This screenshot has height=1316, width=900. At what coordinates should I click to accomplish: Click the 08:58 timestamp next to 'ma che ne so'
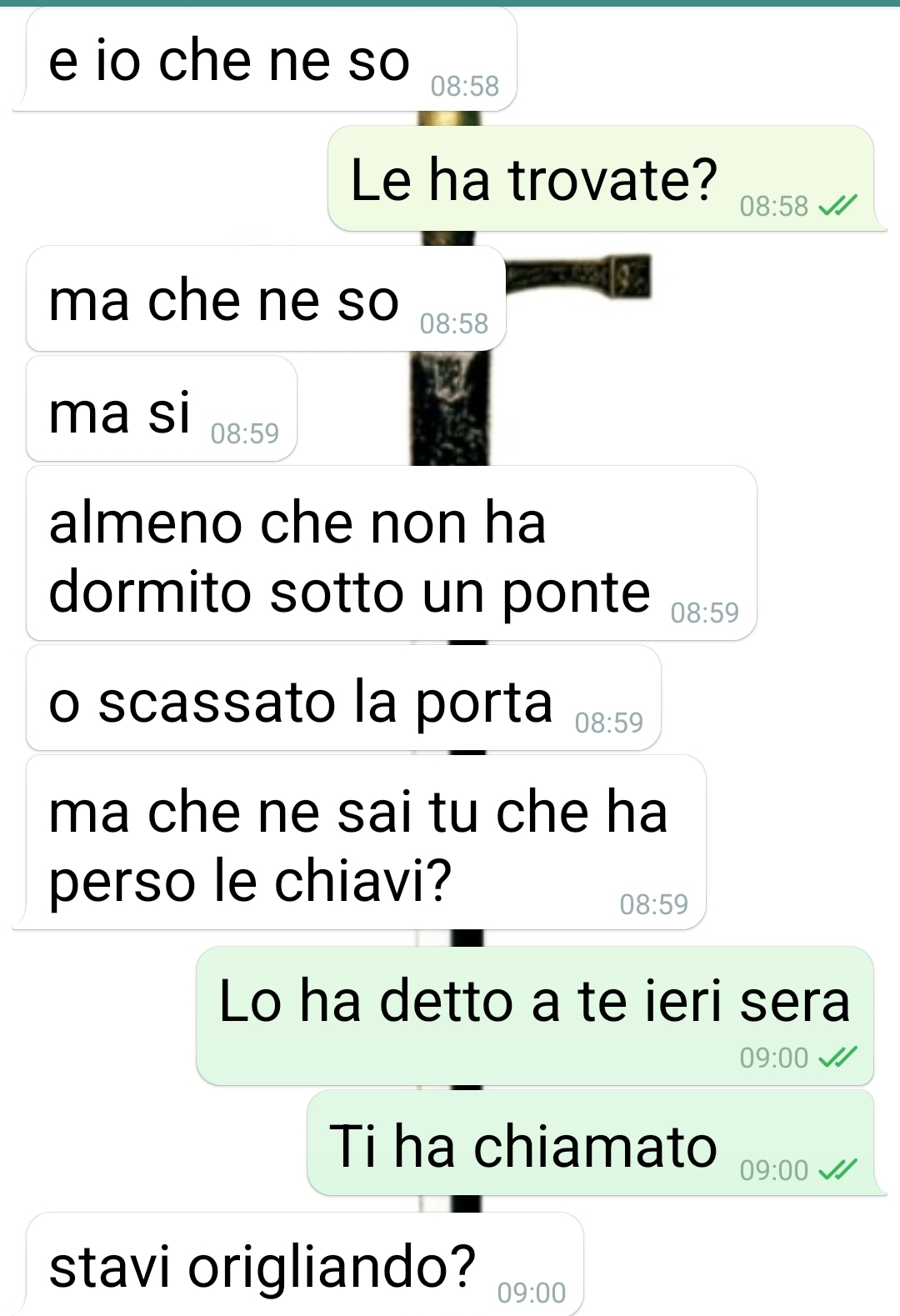pyautogui.click(x=454, y=323)
